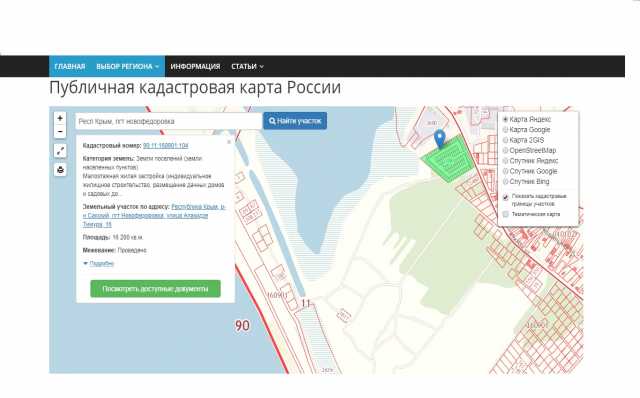This screenshot has height=398, width=640.
Task: Open the cadastral number link
Action: (x=165, y=146)
